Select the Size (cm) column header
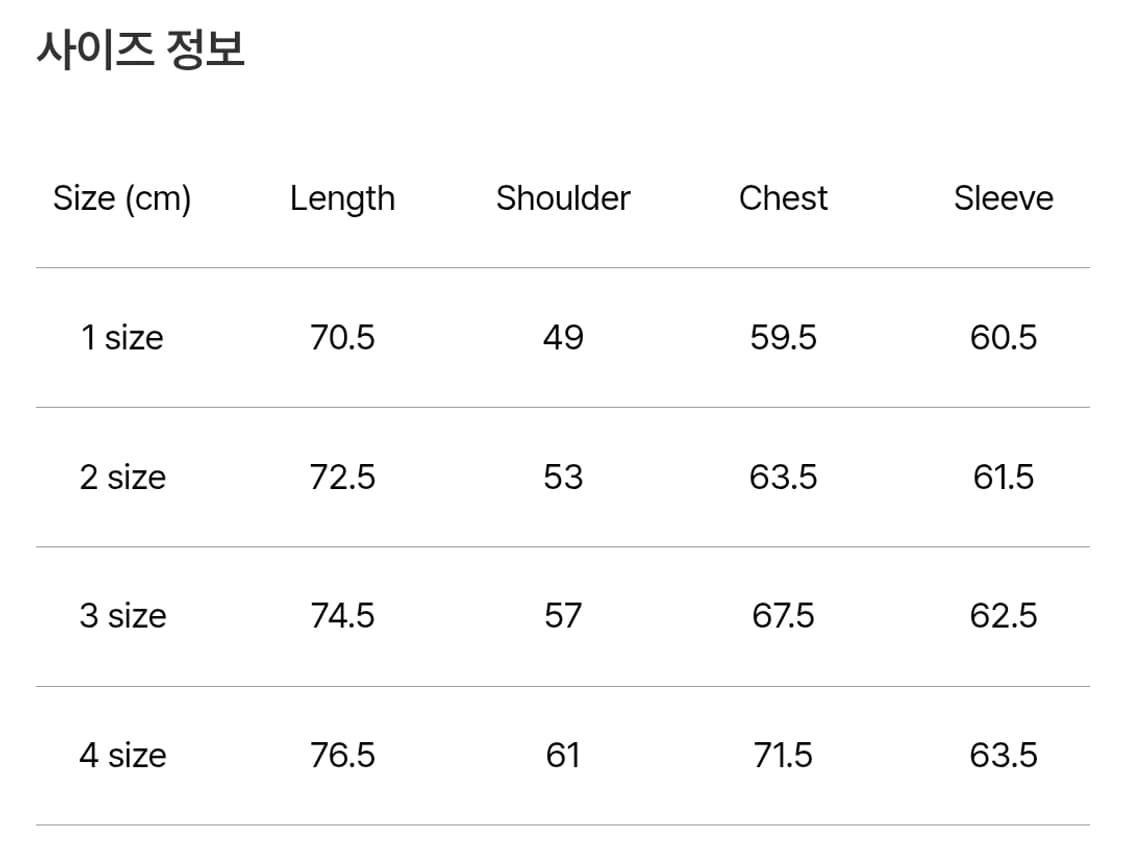The width and height of the screenshot is (1125, 845). (x=122, y=198)
